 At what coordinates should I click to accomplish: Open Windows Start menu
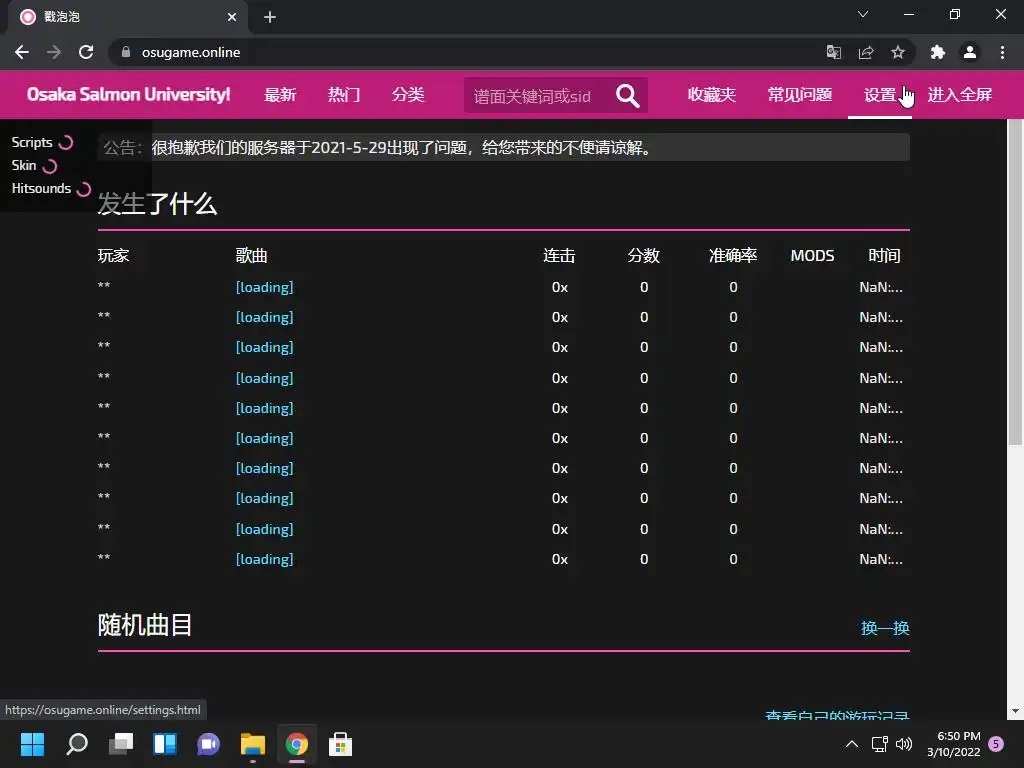pos(32,744)
